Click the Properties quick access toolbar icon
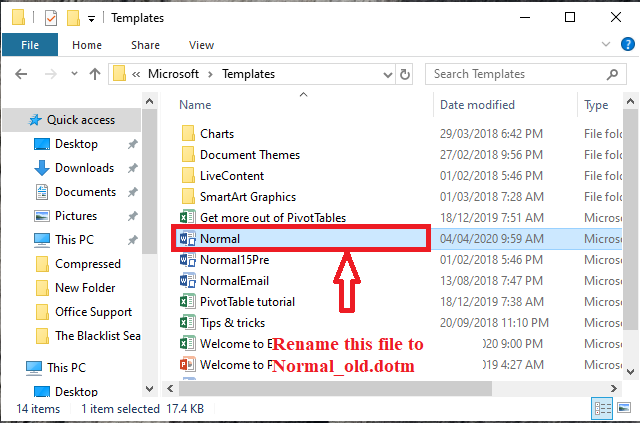 [x=50, y=18]
